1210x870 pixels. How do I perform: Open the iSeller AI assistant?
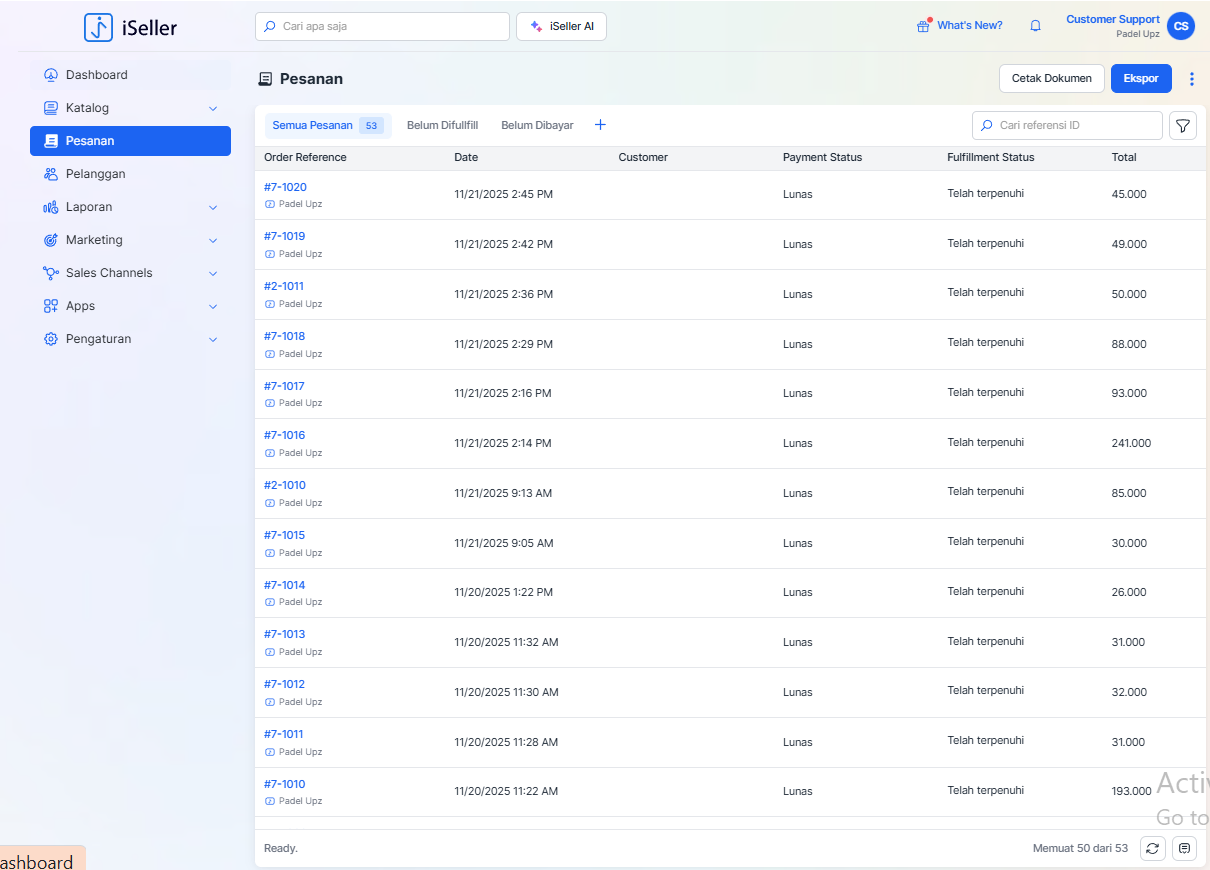point(561,27)
